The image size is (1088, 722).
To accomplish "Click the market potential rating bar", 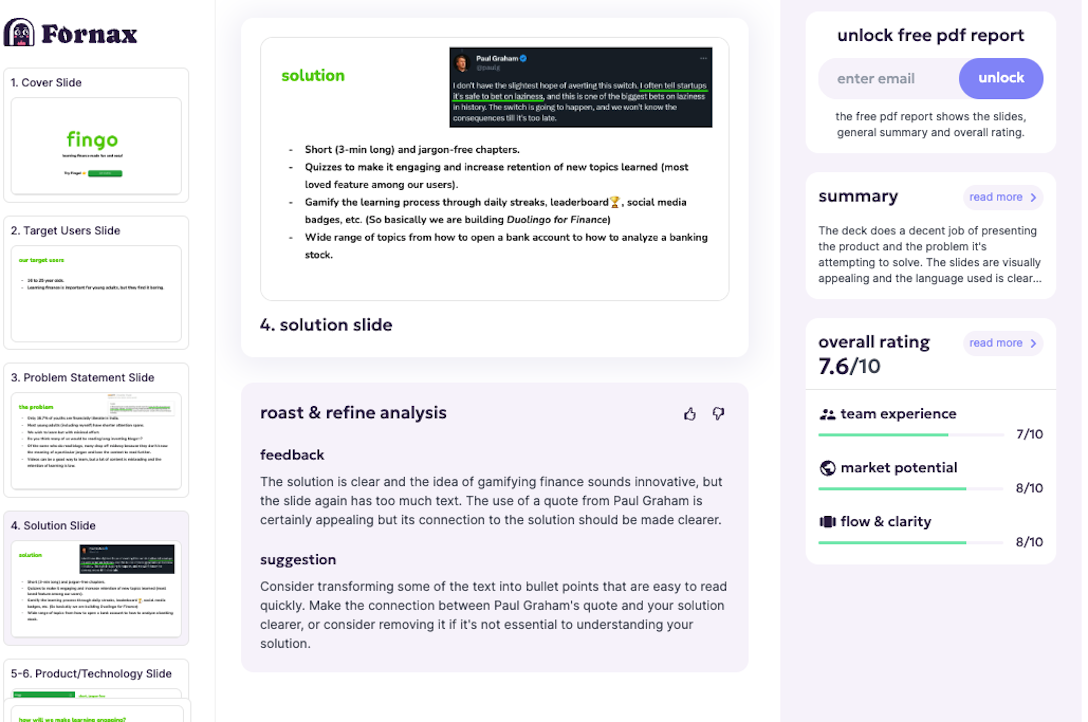I will [911, 489].
